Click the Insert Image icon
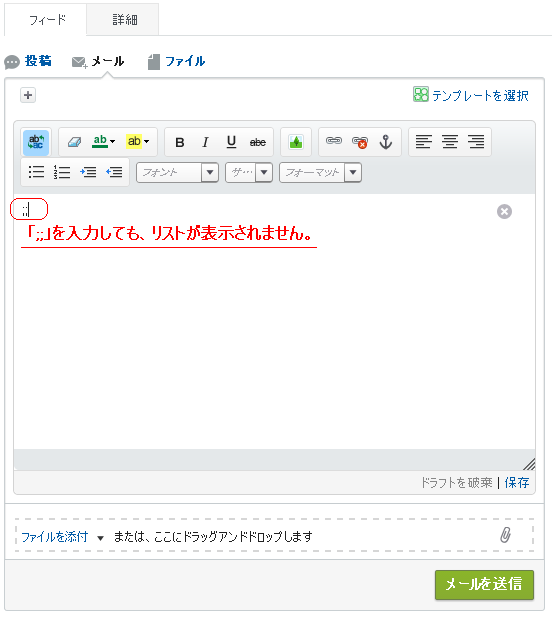Screen dimensions: 552x623 (x=296, y=142)
